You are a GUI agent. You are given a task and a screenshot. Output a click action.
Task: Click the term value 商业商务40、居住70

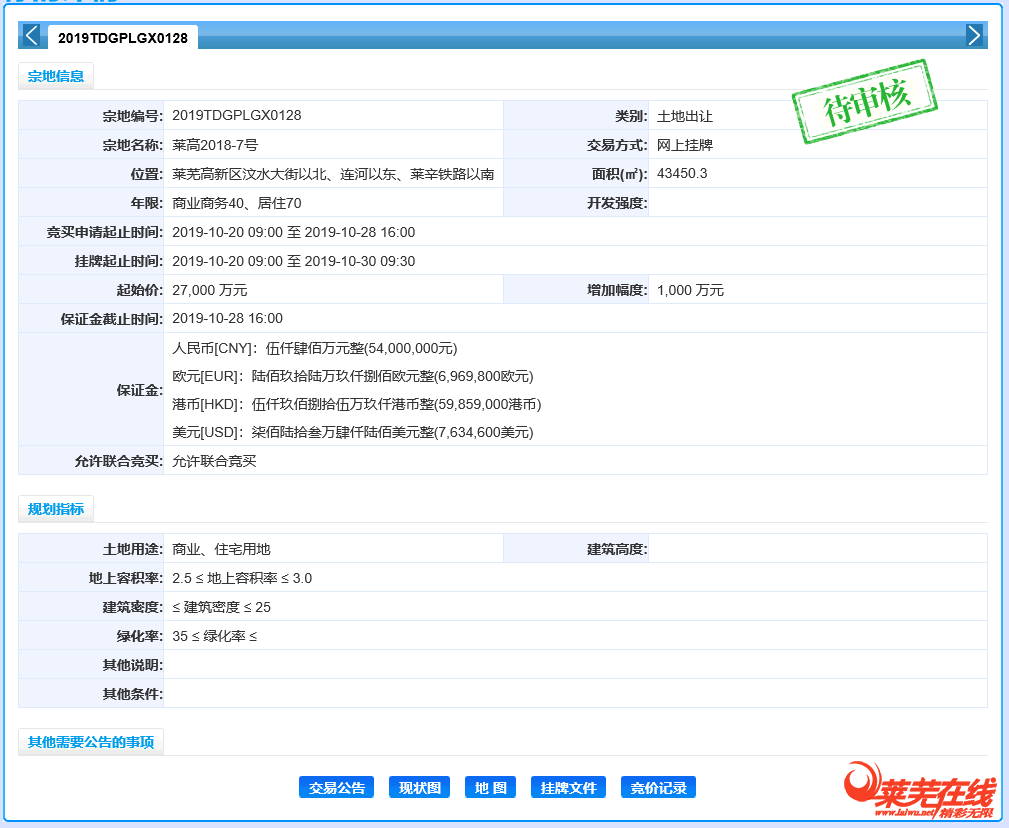(237, 203)
